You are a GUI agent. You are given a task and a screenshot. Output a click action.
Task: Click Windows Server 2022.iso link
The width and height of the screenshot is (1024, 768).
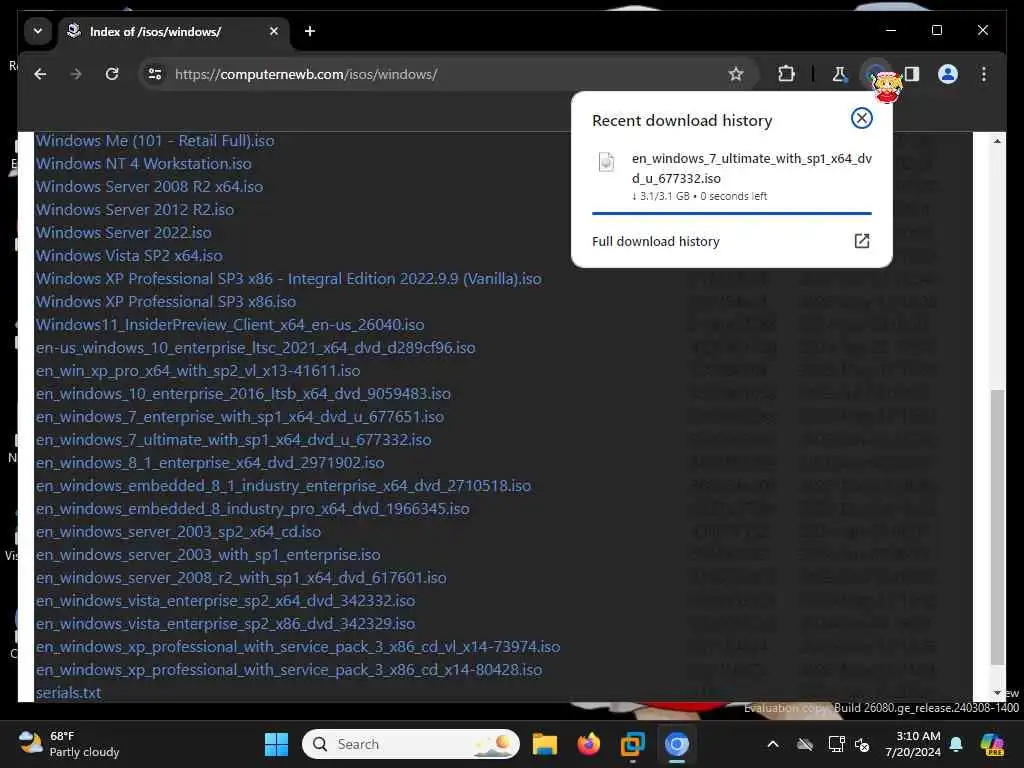click(x=124, y=232)
